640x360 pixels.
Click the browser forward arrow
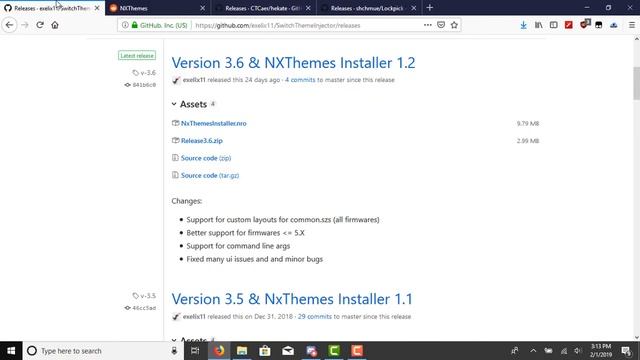(25, 25)
